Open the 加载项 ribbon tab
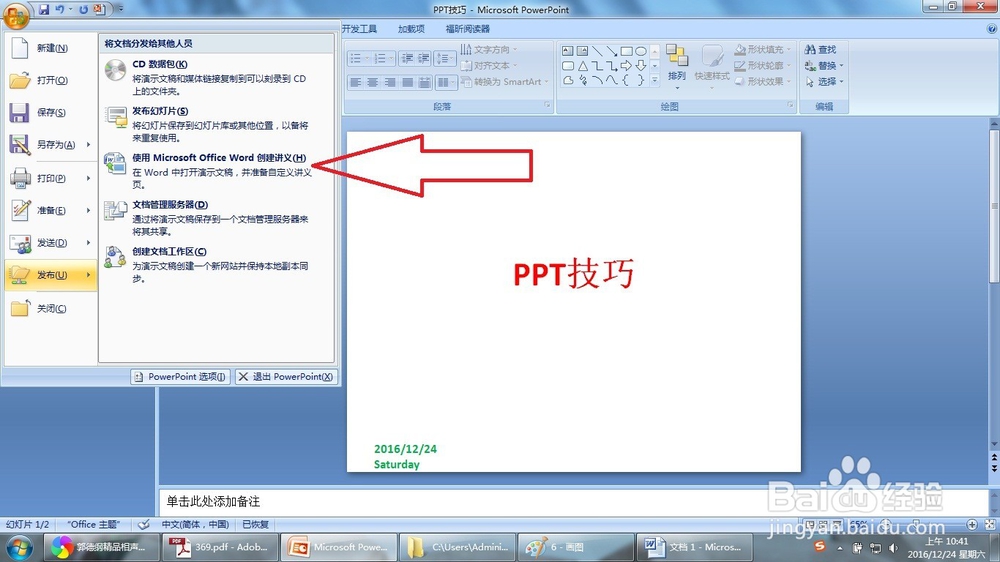Viewport: 1000px width, 562px height. pos(411,29)
